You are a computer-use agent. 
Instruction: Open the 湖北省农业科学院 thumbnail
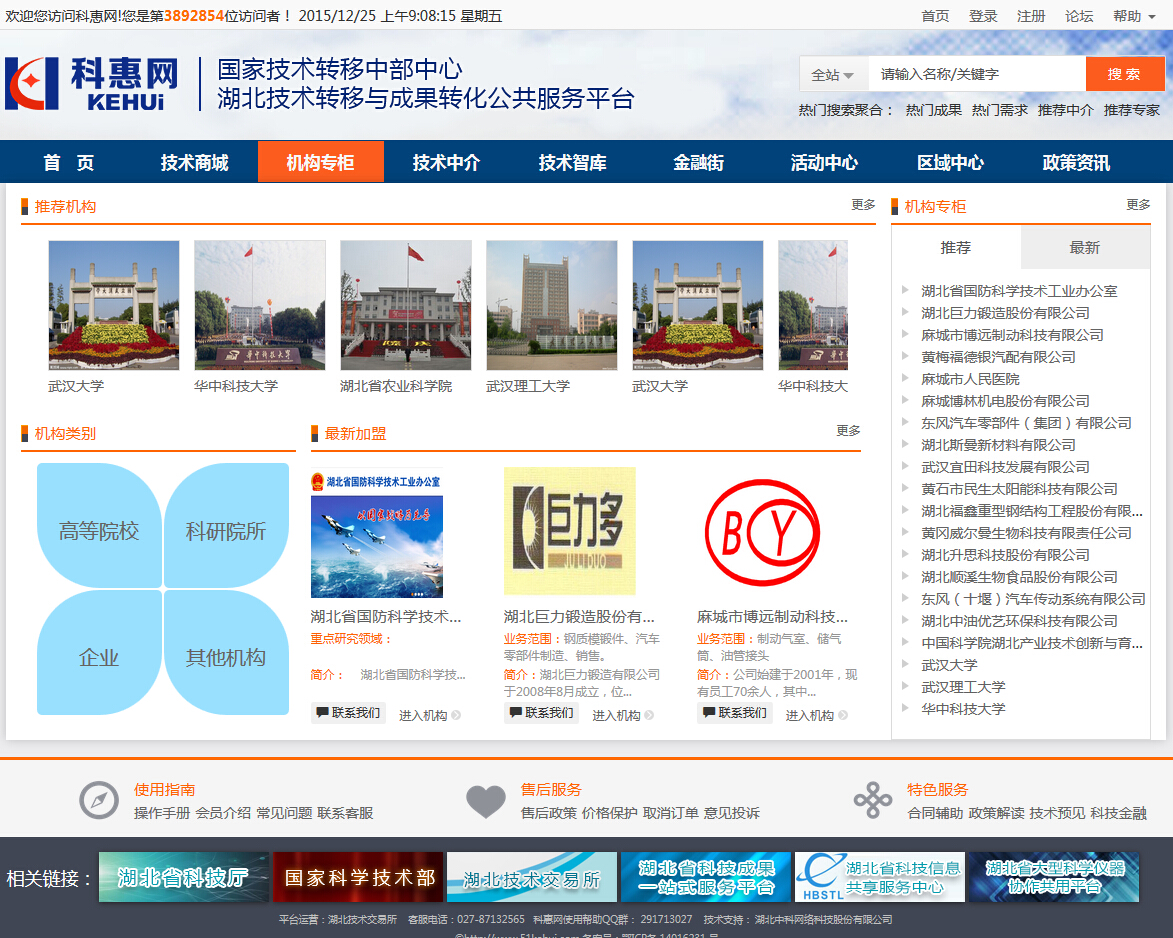point(406,305)
